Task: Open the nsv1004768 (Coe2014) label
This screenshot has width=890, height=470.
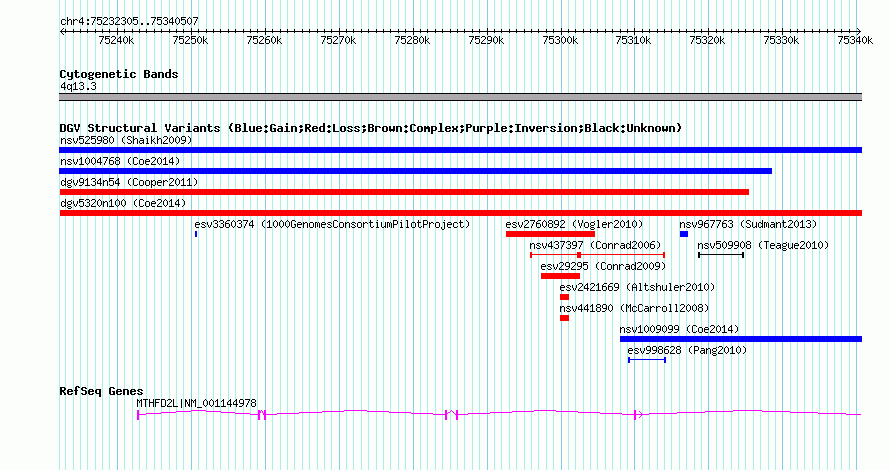Action: click(x=120, y=161)
